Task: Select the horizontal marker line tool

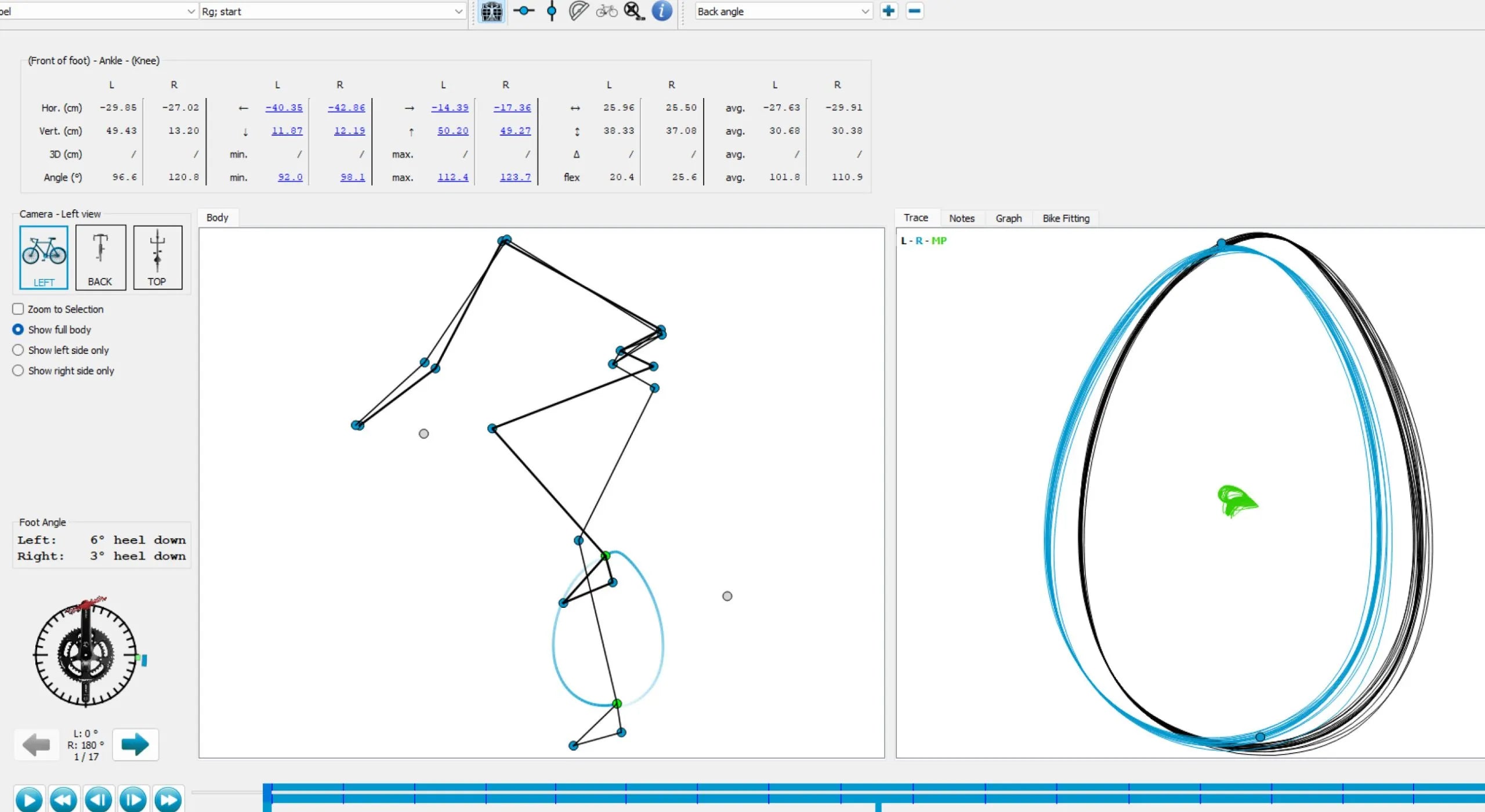Action: click(x=523, y=11)
